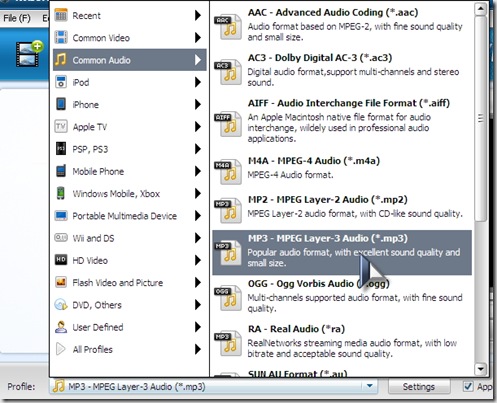Toggle the checkbox next to App
Screen dimensions: 497x403
click(x=468, y=387)
